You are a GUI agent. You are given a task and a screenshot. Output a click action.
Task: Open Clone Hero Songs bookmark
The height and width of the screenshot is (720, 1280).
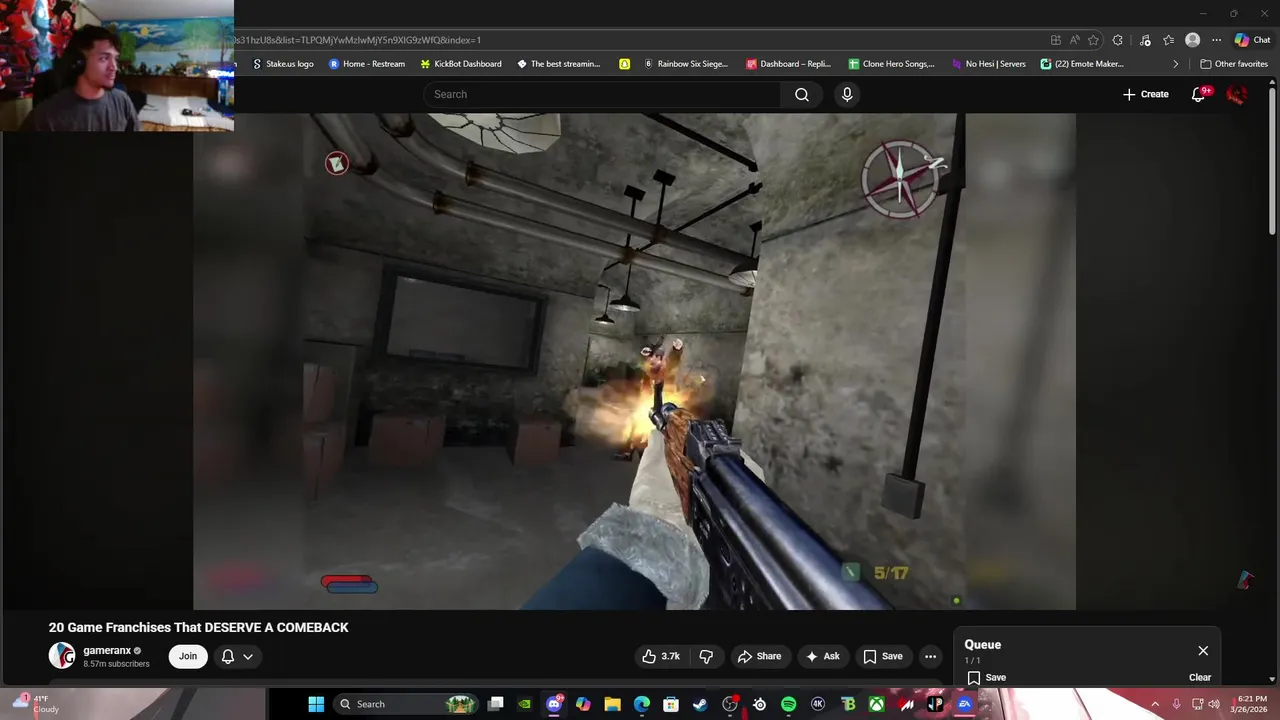tap(891, 64)
